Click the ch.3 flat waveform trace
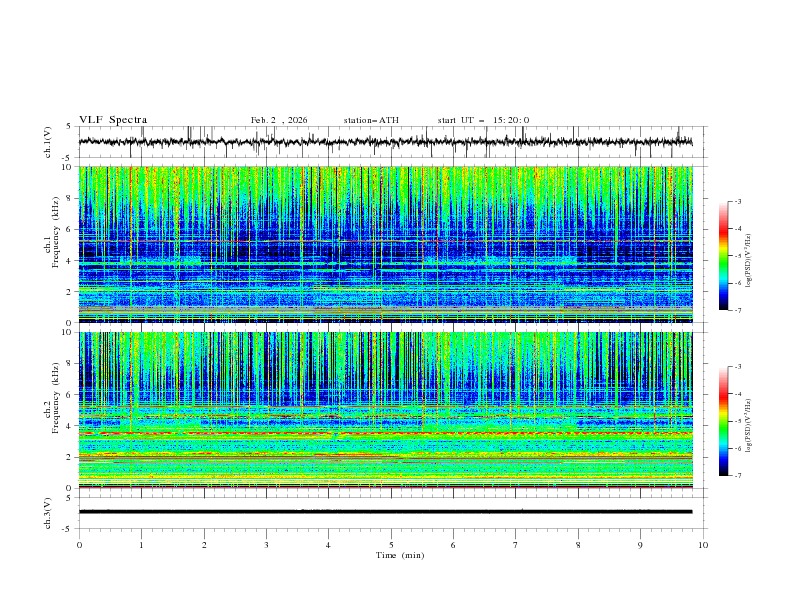The width and height of the screenshot is (792, 612). tap(385, 512)
